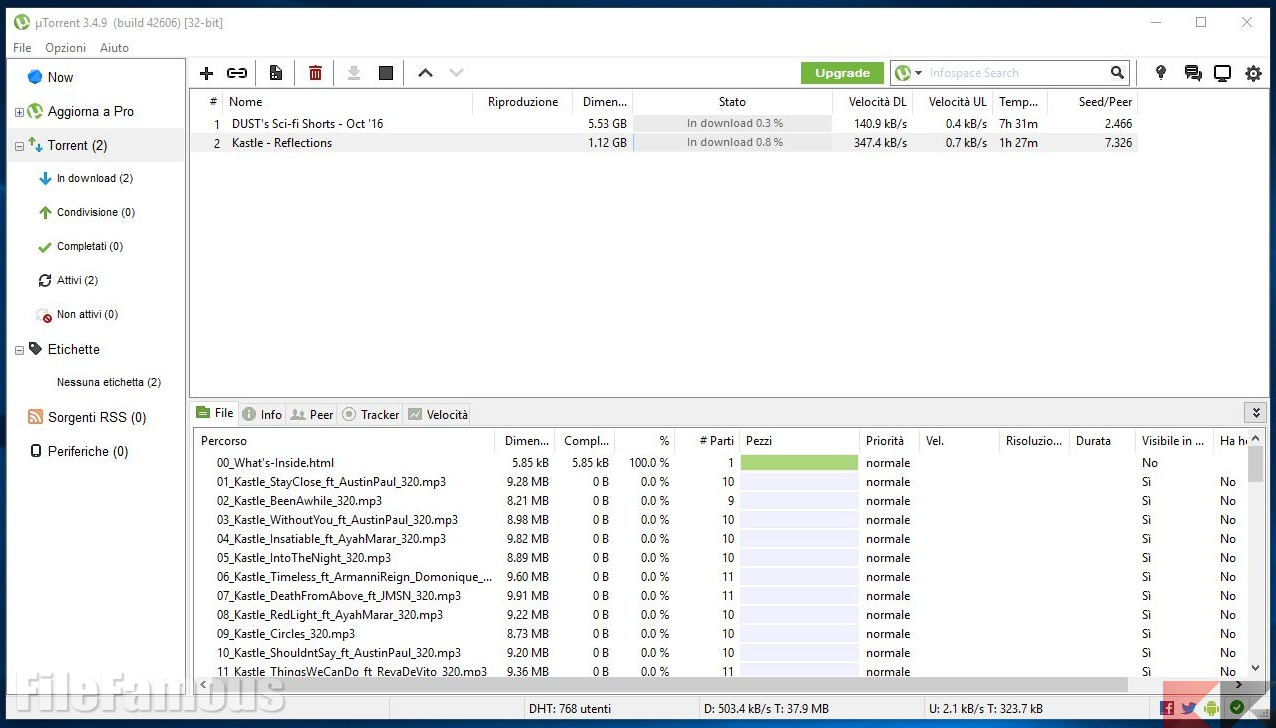Screen dimensions: 1276x728
Task: Select Now in the sidebar
Action: click(60, 77)
